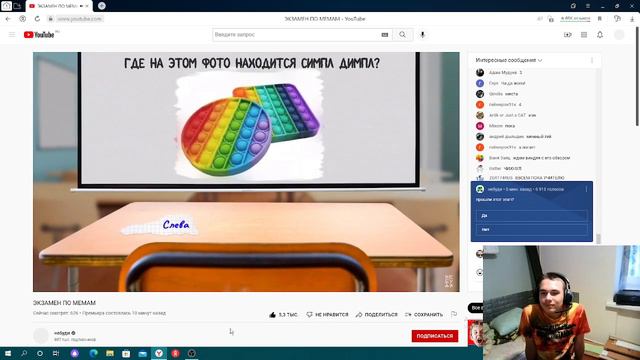The height and width of the screenshot is (360, 640).
Task: Open the YouTube guide hamburger menu
Action: [x=12, y=35]
